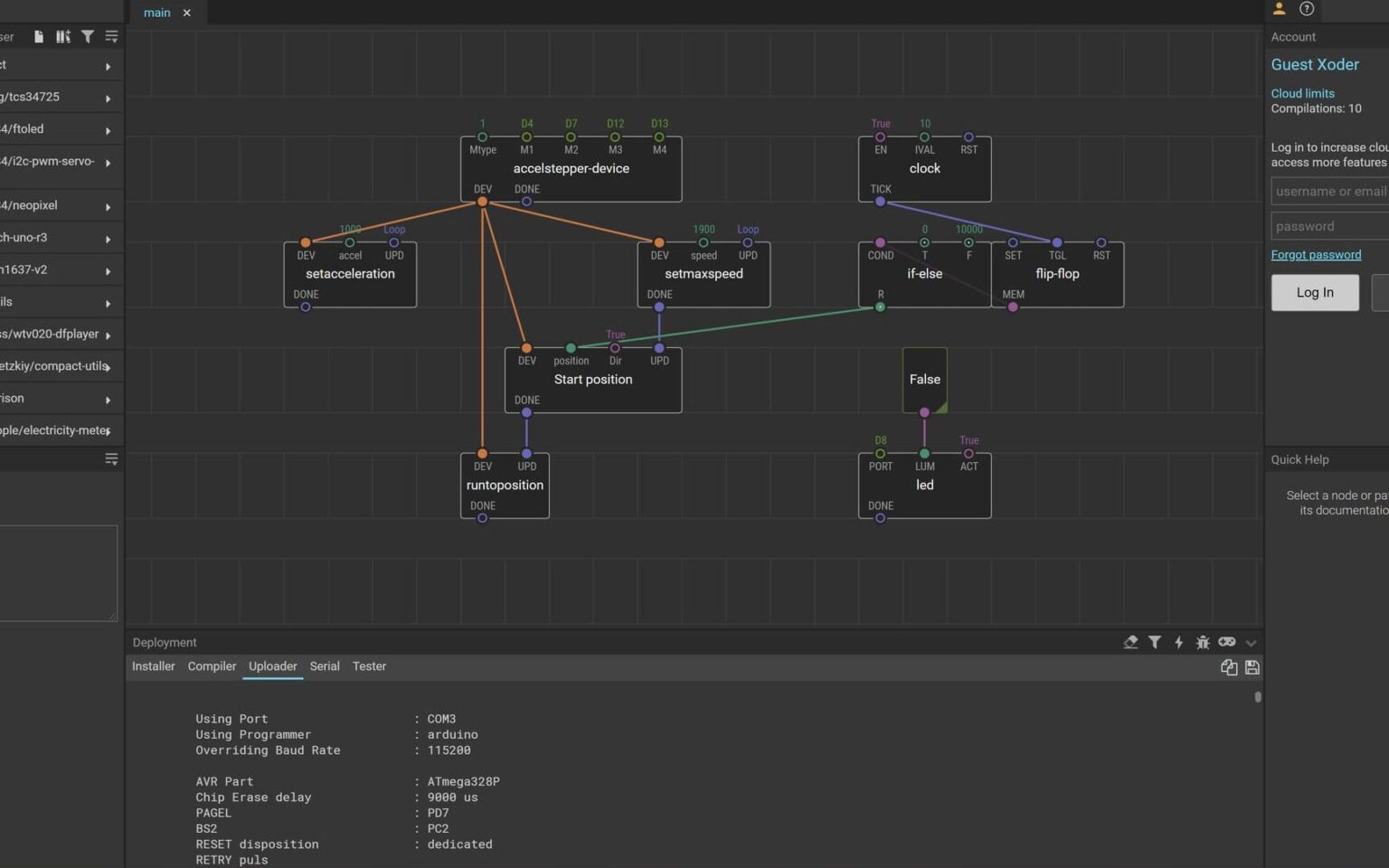Click the add library icon
The width and height of the screenshot is (1389, 868).
[62, 37]
